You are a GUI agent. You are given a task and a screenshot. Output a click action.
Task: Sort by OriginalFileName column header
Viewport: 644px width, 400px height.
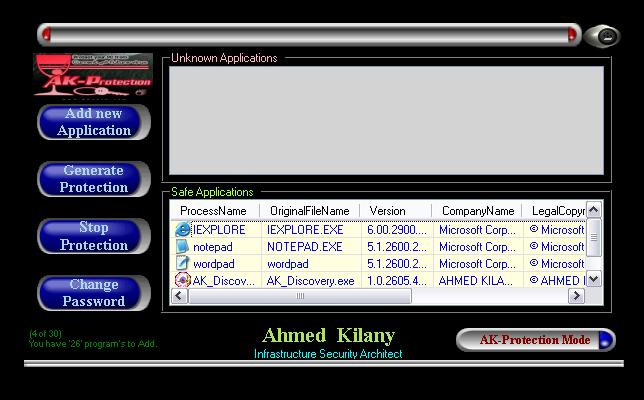coord(310,211)
